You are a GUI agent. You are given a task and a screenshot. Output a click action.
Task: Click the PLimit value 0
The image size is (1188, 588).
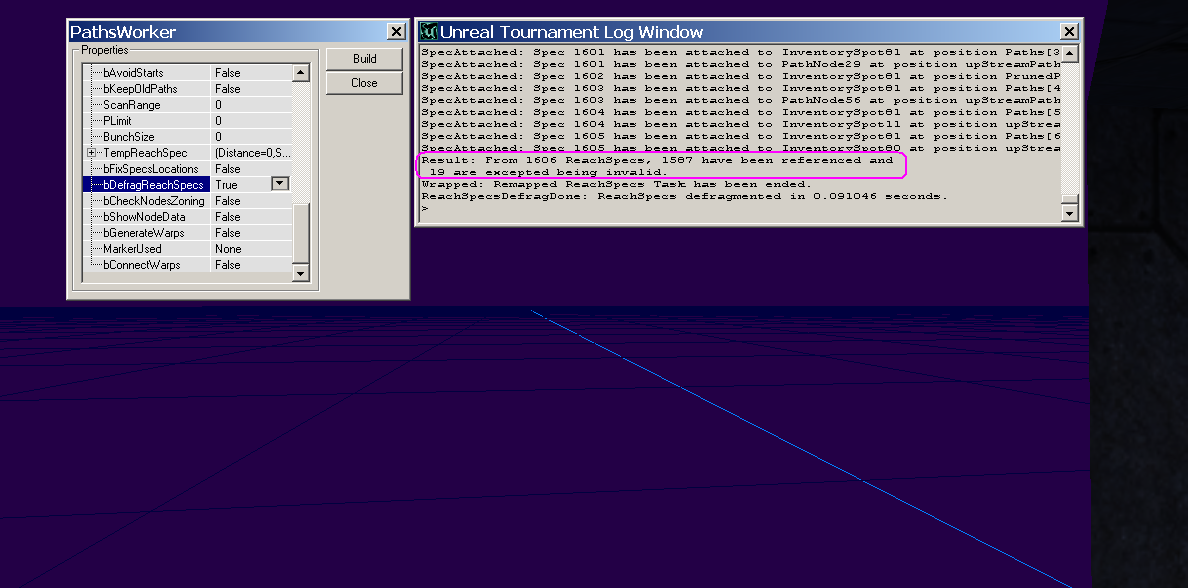coord(218,120)
